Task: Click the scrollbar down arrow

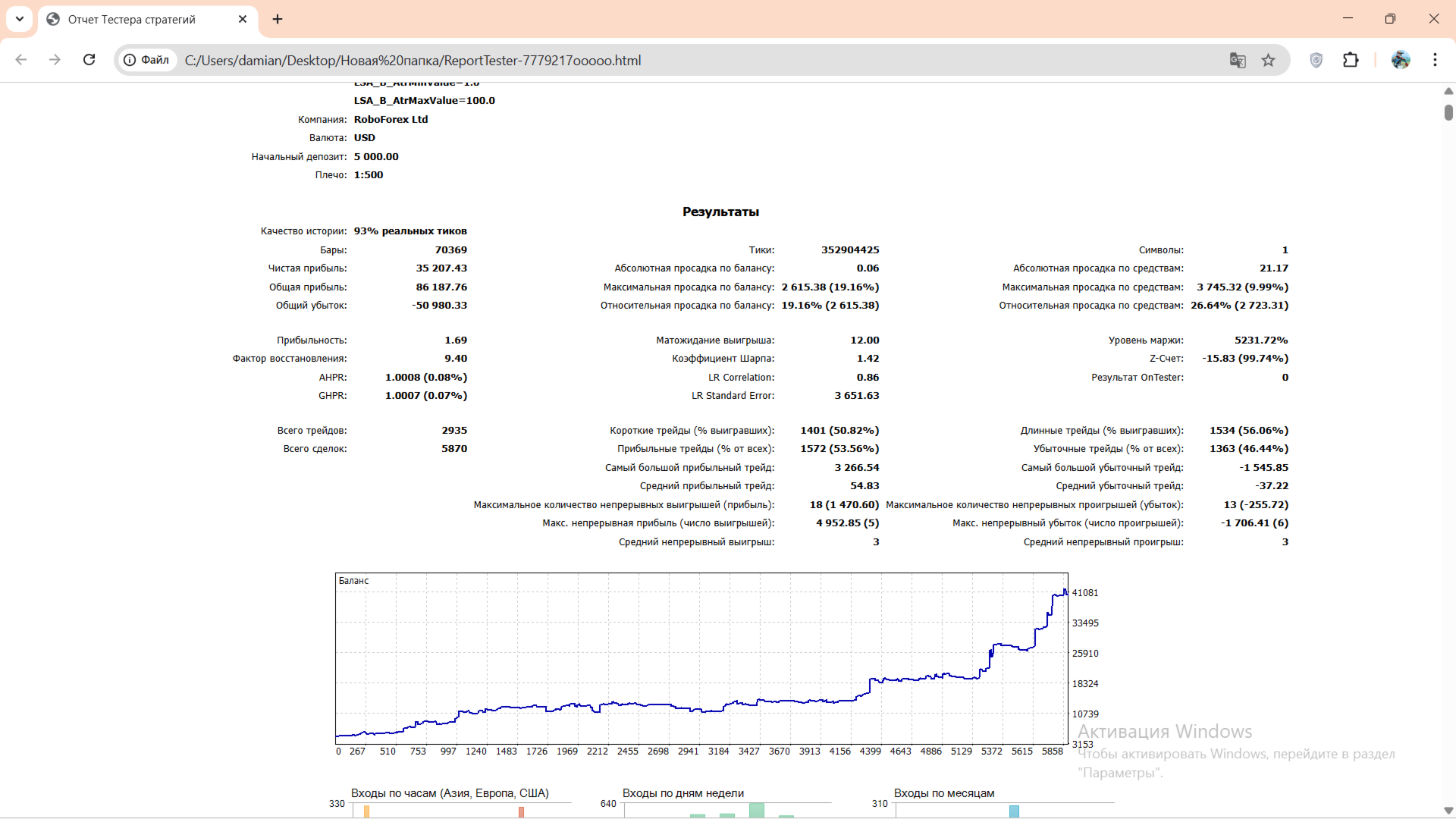Action: tap(1448, 811)
